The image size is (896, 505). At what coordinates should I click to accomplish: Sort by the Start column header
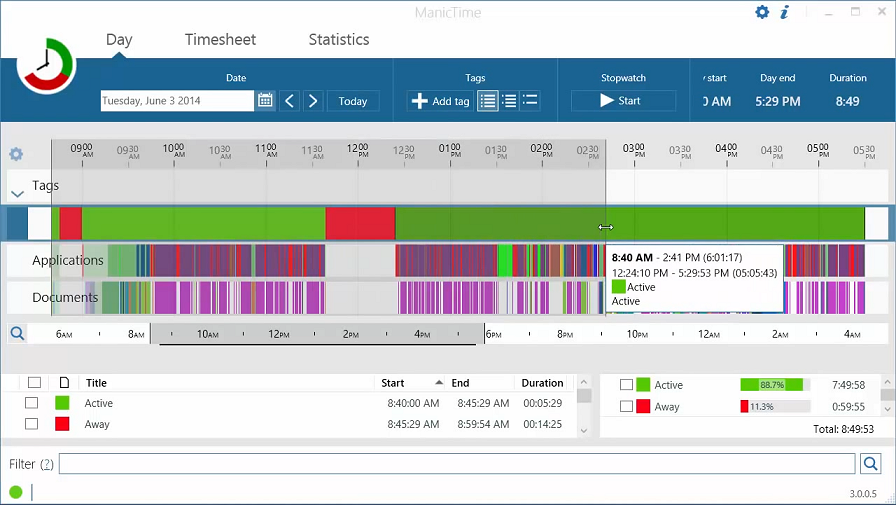pos(393,383)
